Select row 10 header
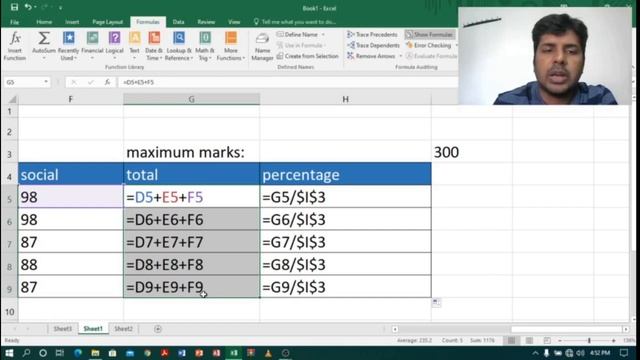 9,312
